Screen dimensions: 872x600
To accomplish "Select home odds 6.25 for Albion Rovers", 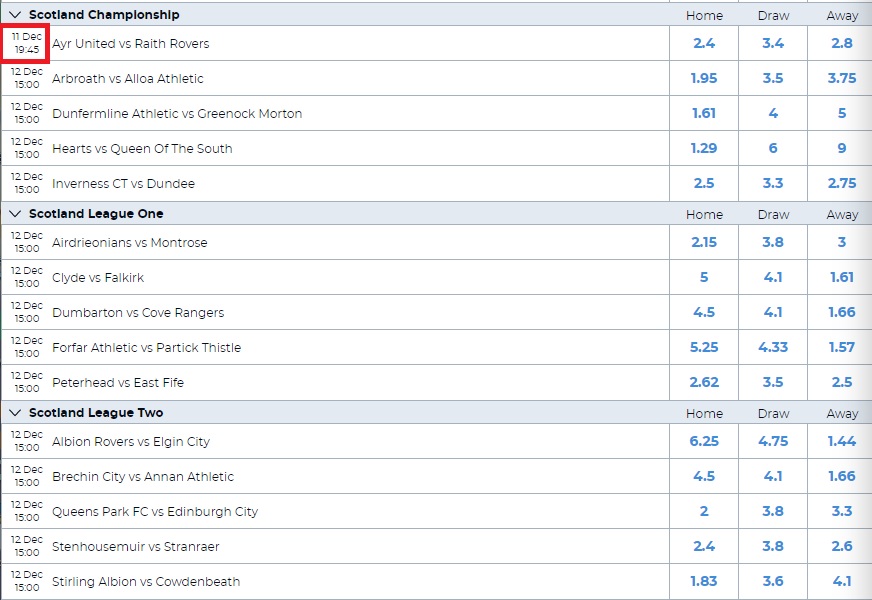I will point(704,442).
